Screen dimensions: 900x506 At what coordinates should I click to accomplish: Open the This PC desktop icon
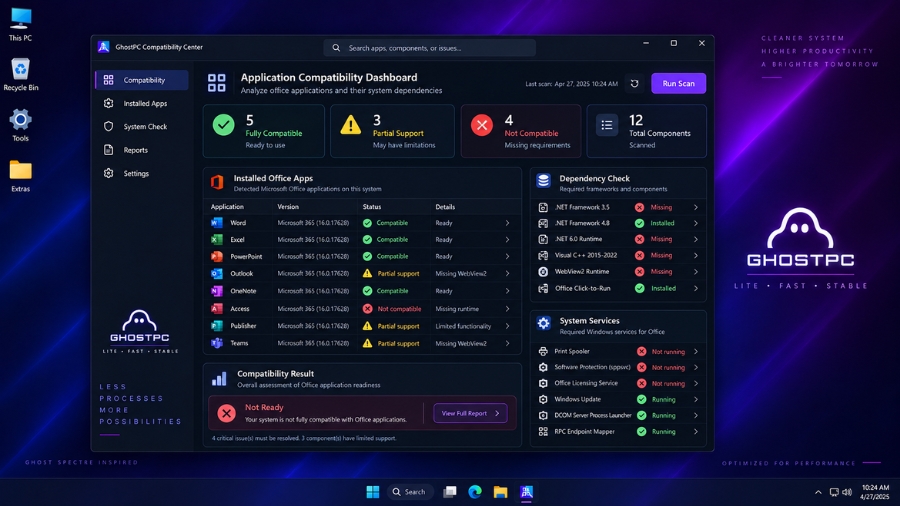click(20, 25)
